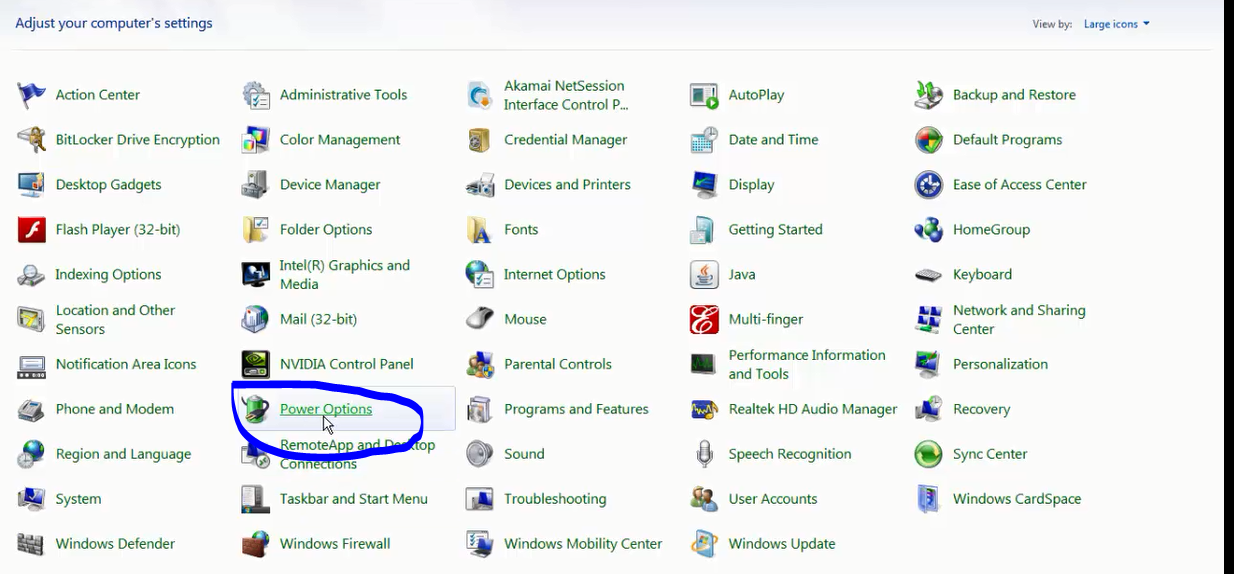Open the Power Options link
Screen dimensions: 1234x574
326,409
